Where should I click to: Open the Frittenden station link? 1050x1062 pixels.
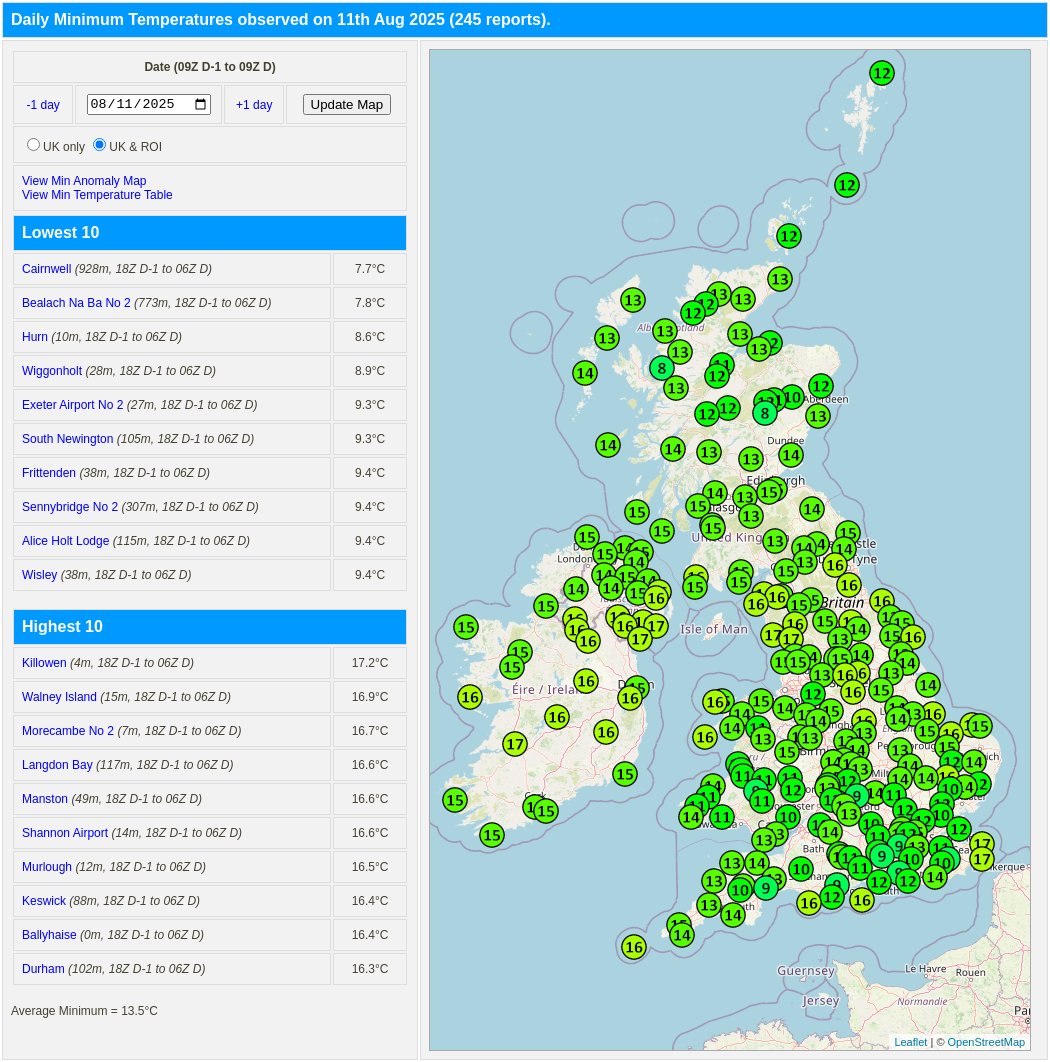(x=49, y=473)
